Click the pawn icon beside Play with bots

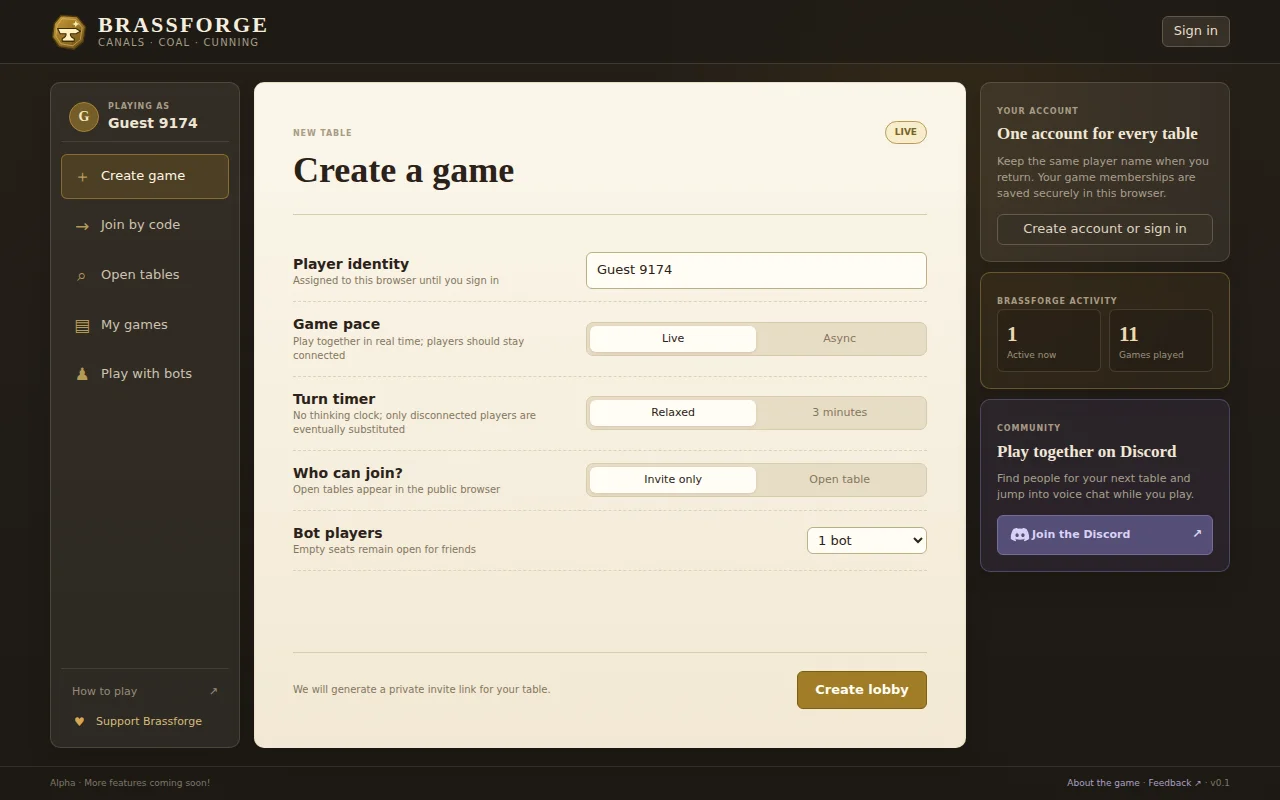coord(82,374)
